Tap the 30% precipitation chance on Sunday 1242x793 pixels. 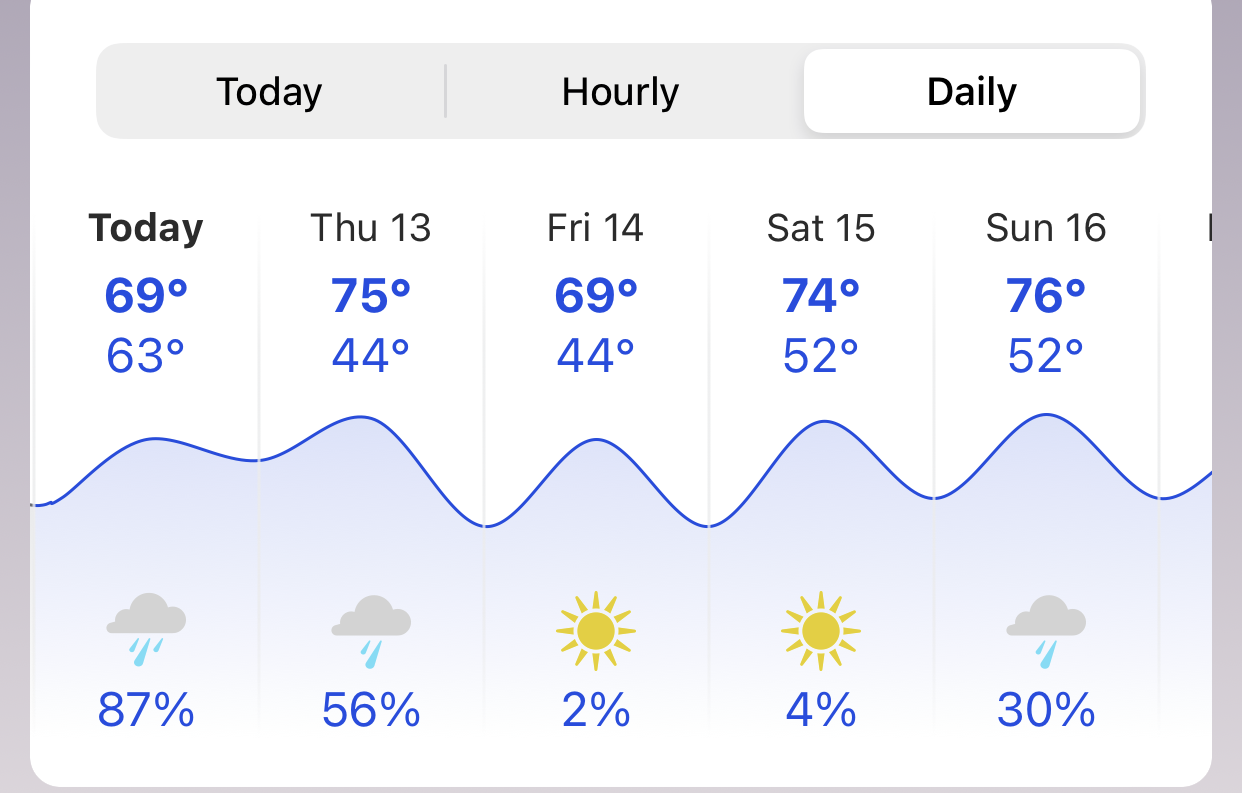(x=1046, y=711)
